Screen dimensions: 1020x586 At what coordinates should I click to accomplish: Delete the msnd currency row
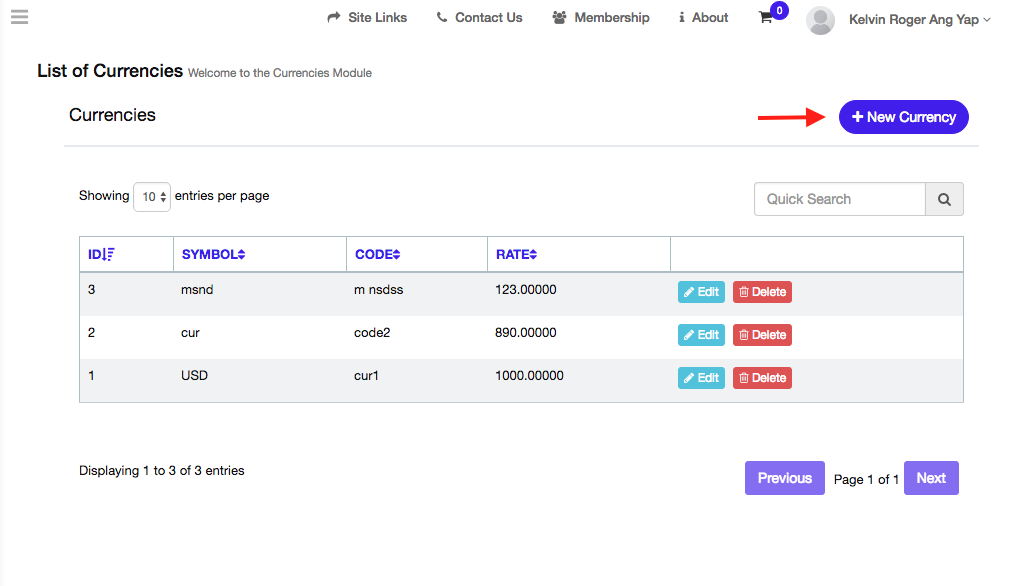click(762, 292)
